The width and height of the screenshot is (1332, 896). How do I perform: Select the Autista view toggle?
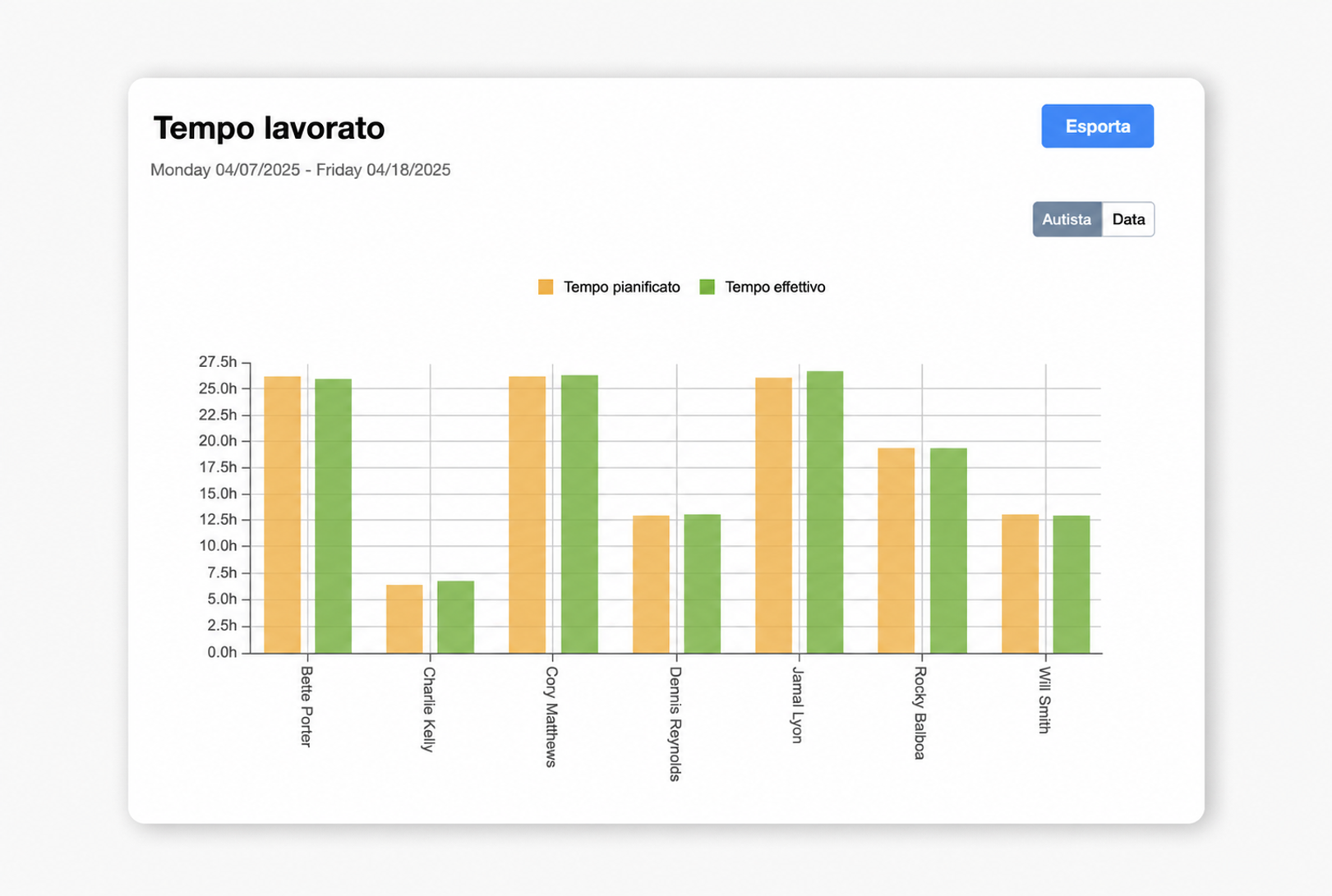pyautogui.click(x=1067, y=219)
